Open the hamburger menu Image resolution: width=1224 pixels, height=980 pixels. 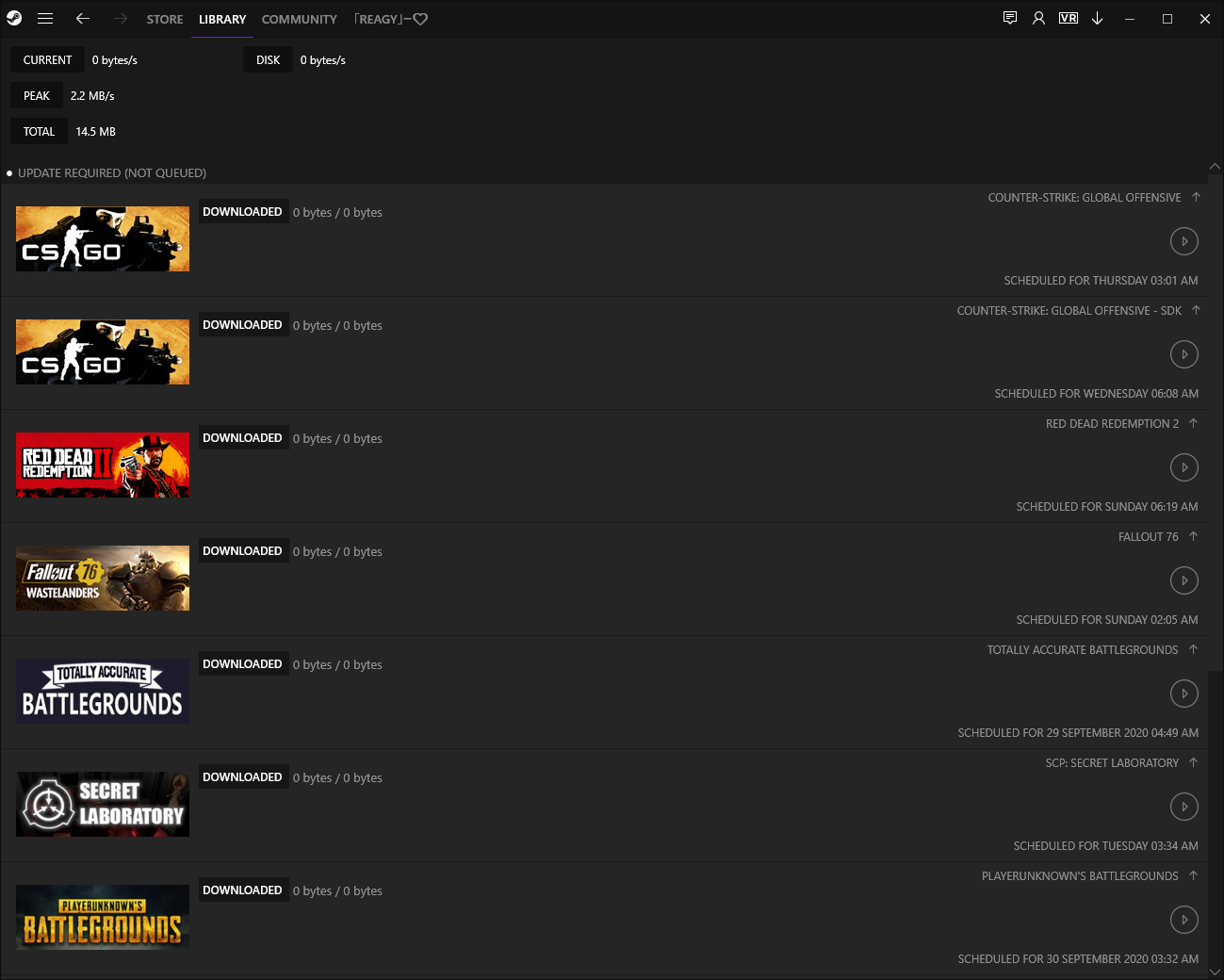pyautogui.click(x=45, y=18)
